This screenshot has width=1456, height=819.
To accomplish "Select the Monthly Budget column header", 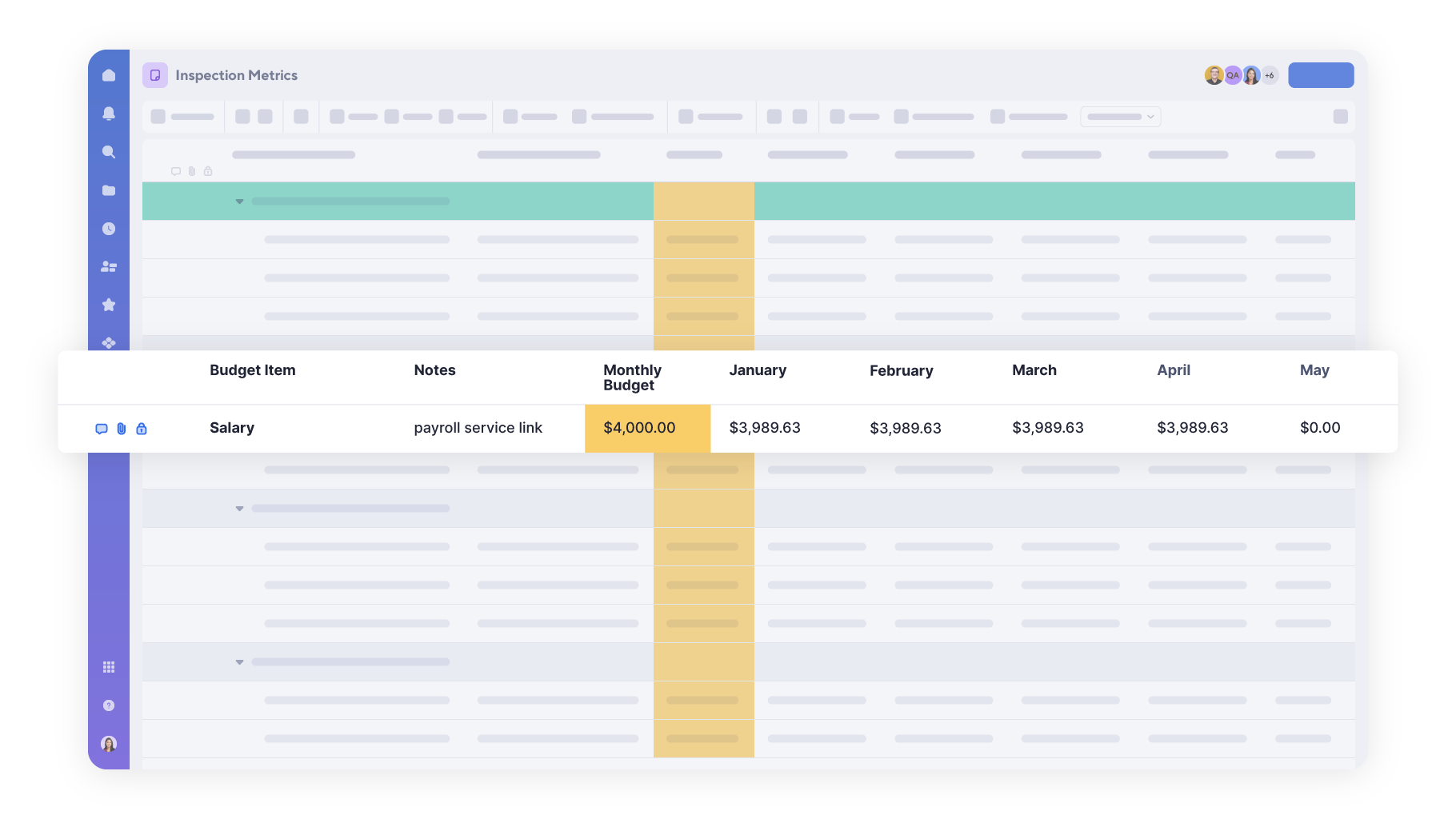I will [x=632, y=378].
